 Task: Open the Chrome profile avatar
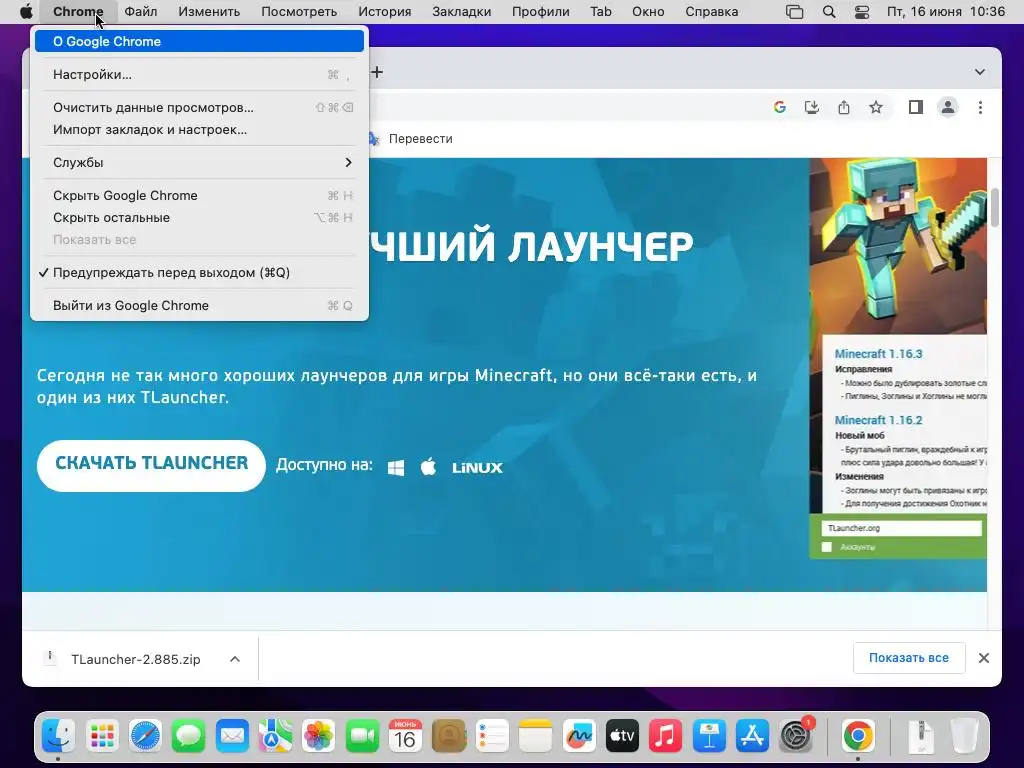[948, 107]
